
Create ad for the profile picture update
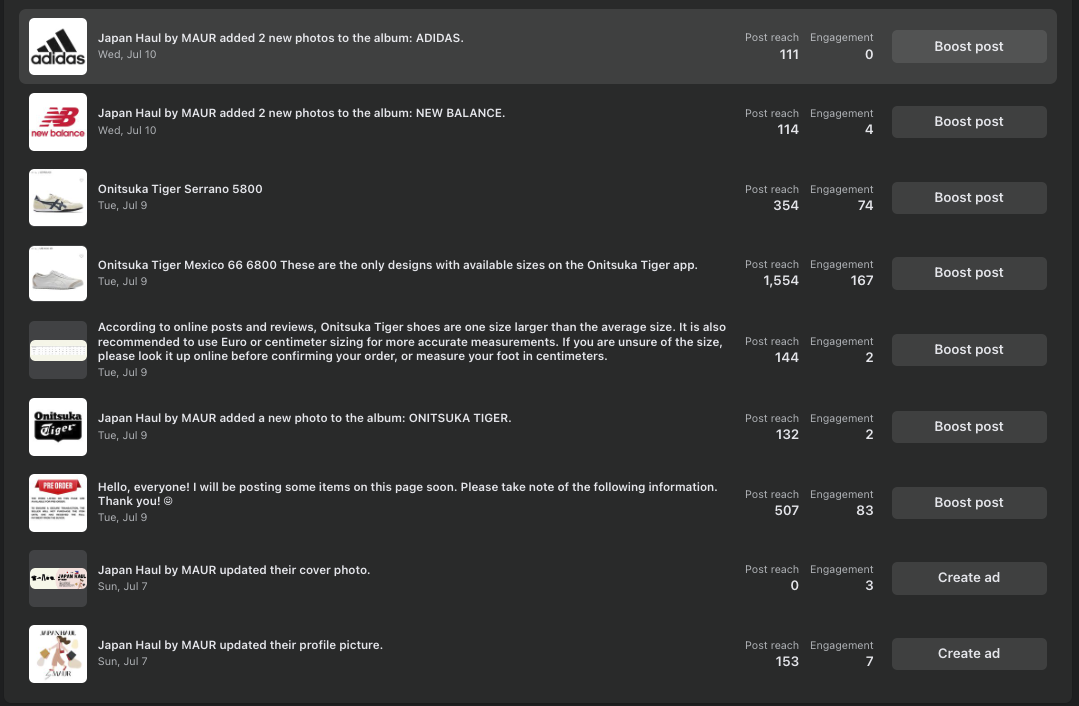pyautogui.click(x=968, y=654)
